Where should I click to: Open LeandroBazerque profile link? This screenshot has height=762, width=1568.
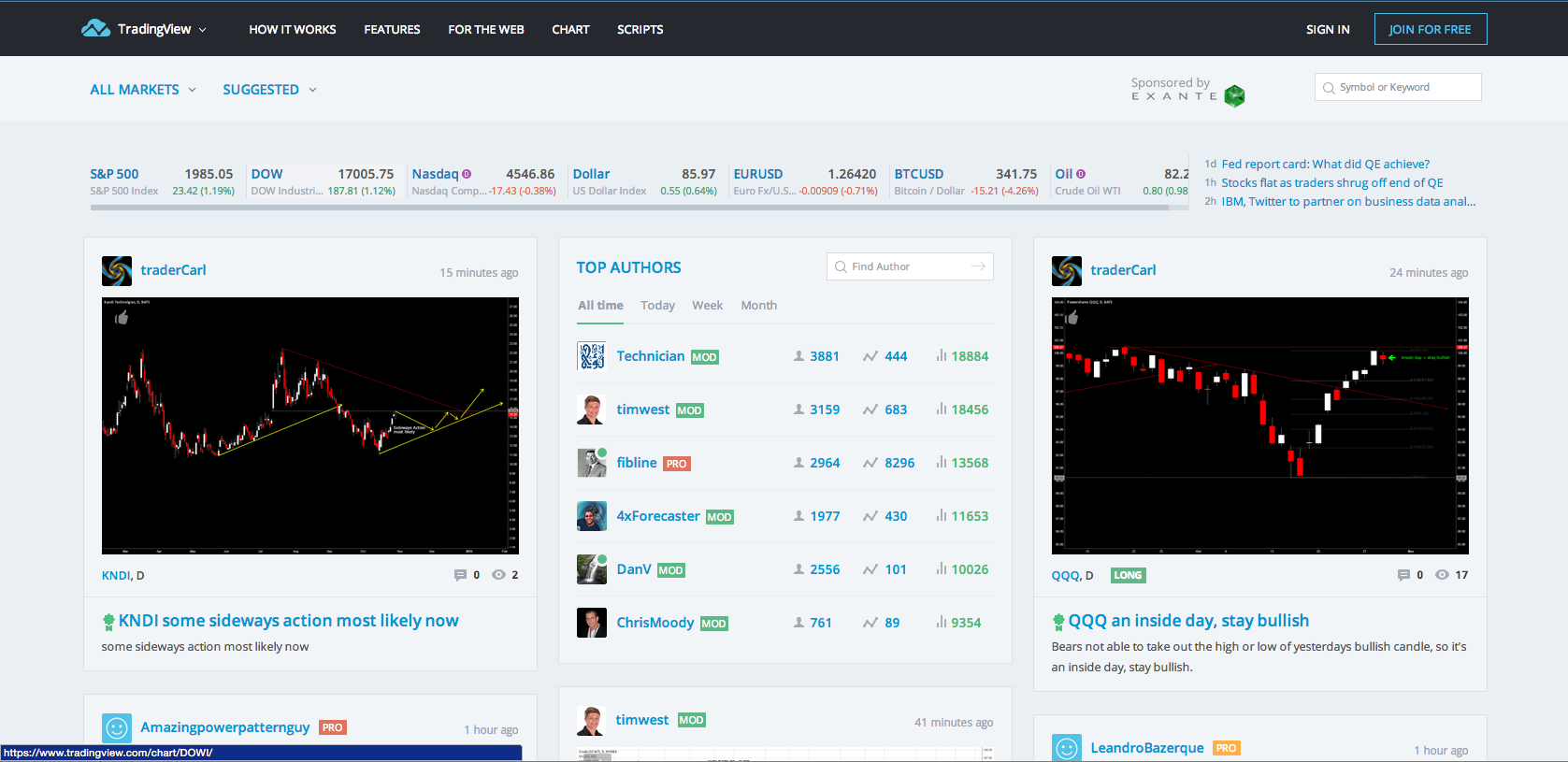pos(1147,748)
